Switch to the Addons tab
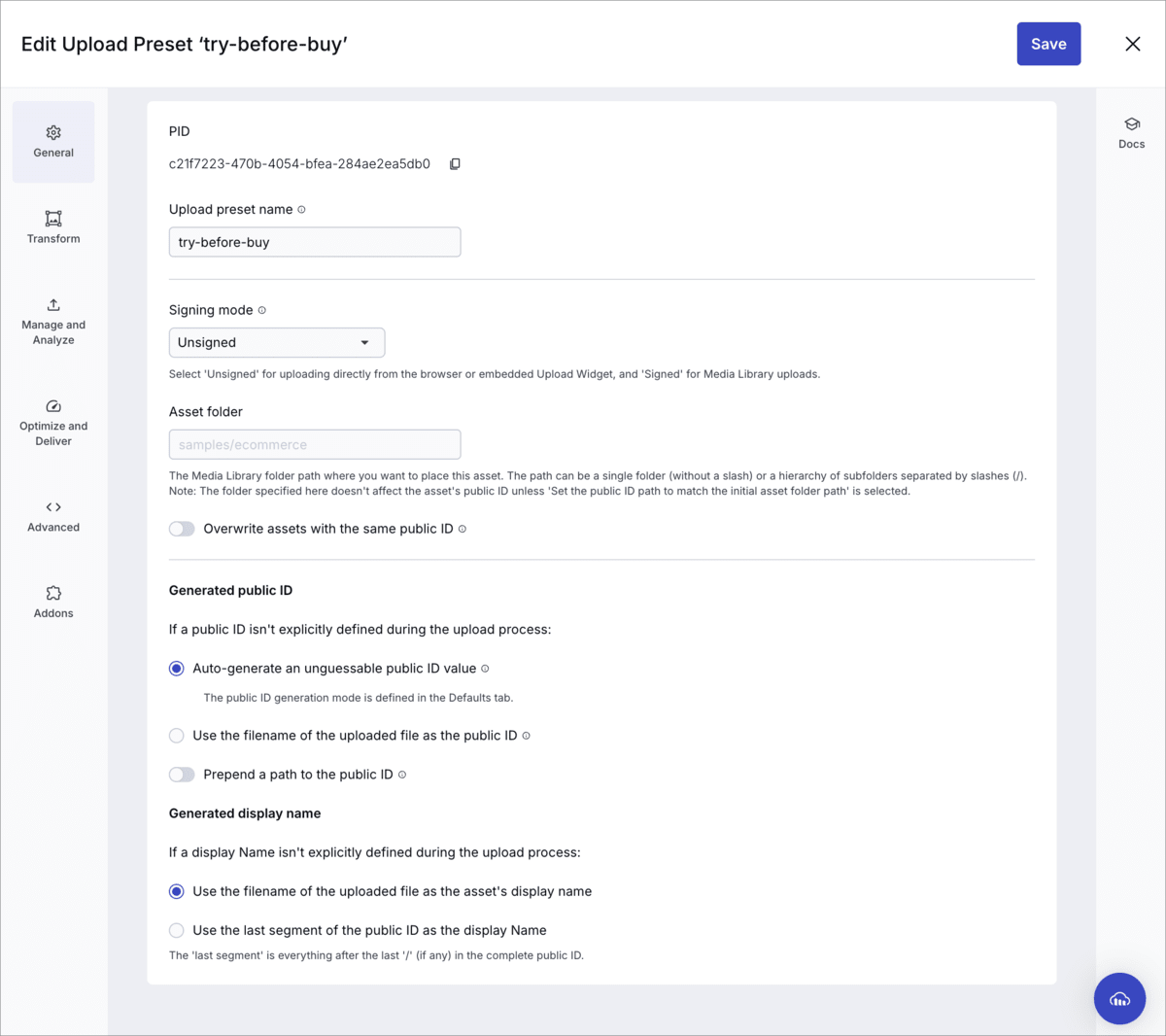This screenshot has width=1166, height=1036. pos(53,603)
